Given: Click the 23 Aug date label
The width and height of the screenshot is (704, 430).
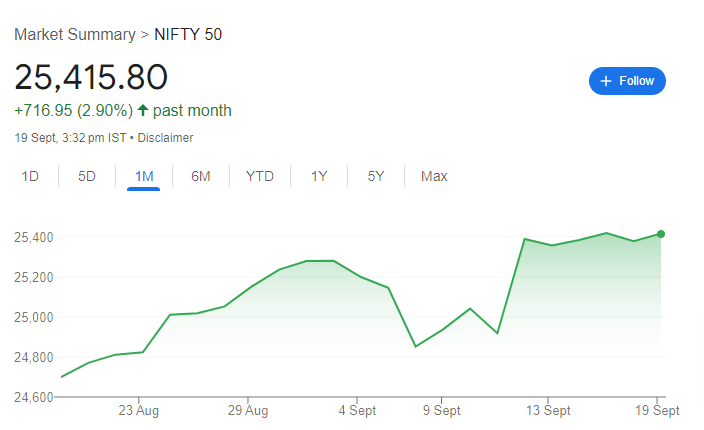Looking at the screenshot, I should [139, 410].
